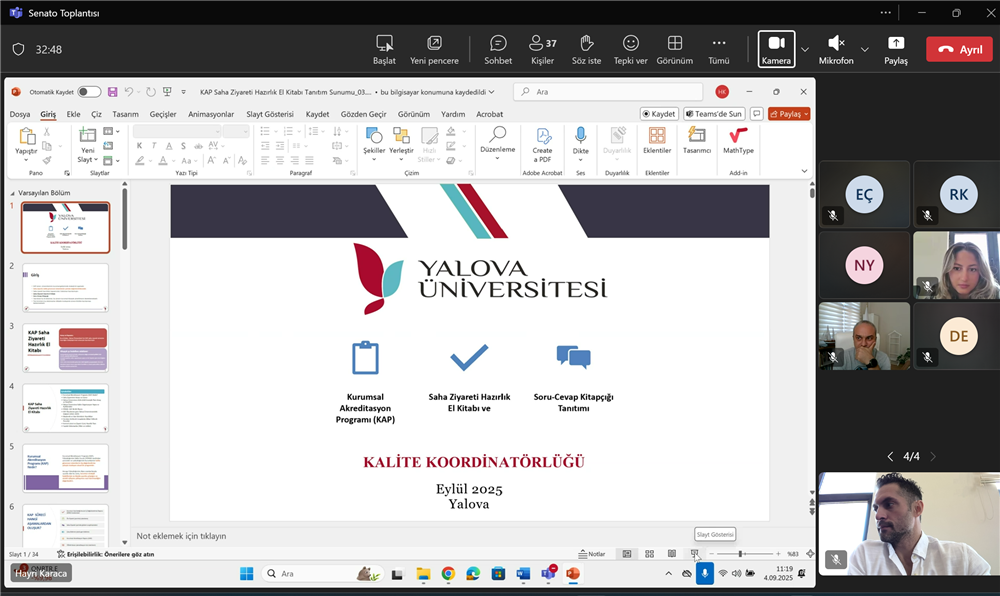Switch to Normal view in status bar

[627, 554]
